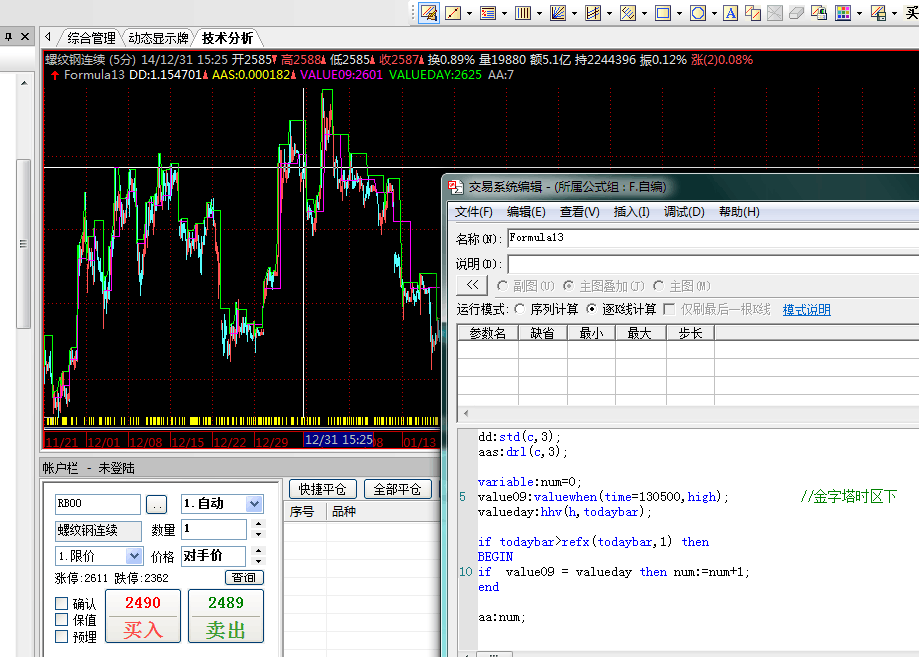Select the trend line drawing tool
The width and height of the screenshot is (919, 657).
click(x=453, y=13)
